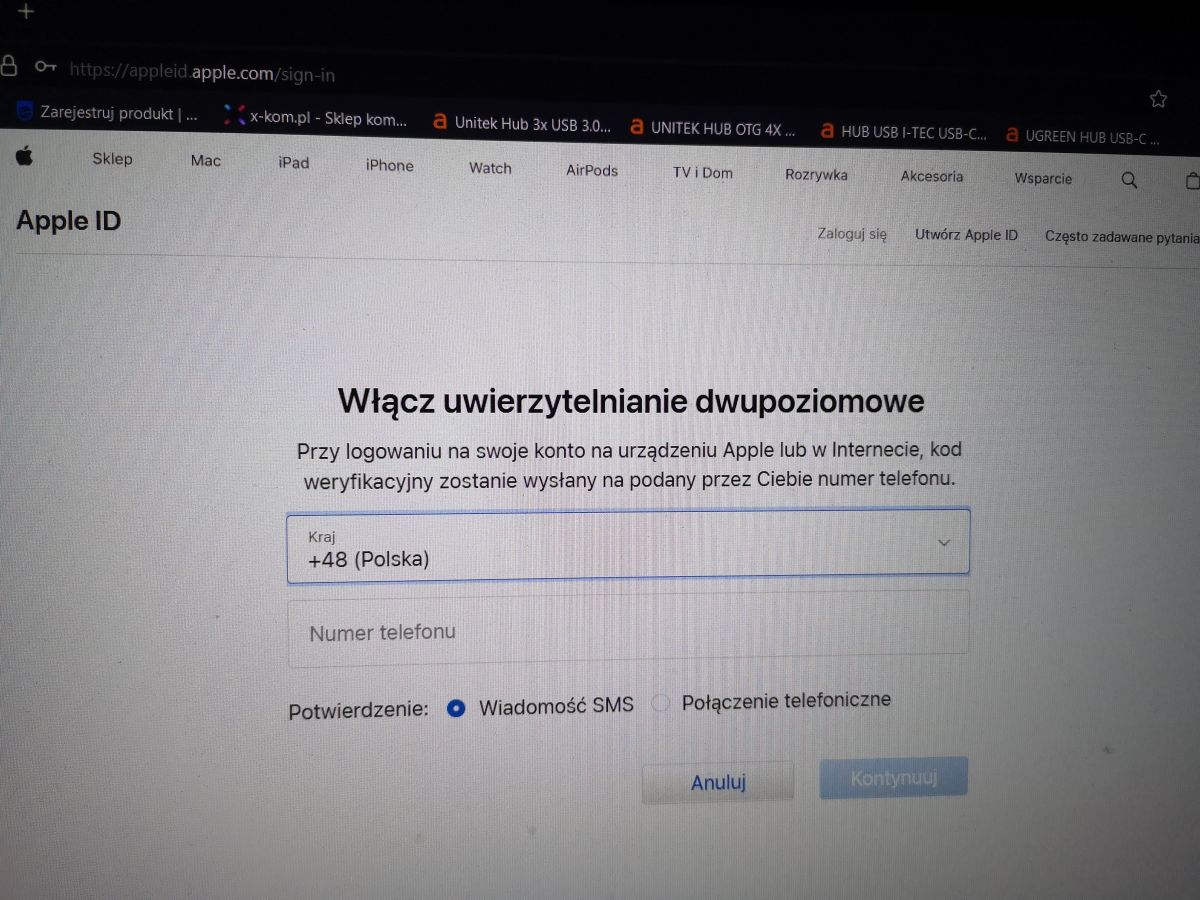Open the iPhone menu

pos(389,165)
